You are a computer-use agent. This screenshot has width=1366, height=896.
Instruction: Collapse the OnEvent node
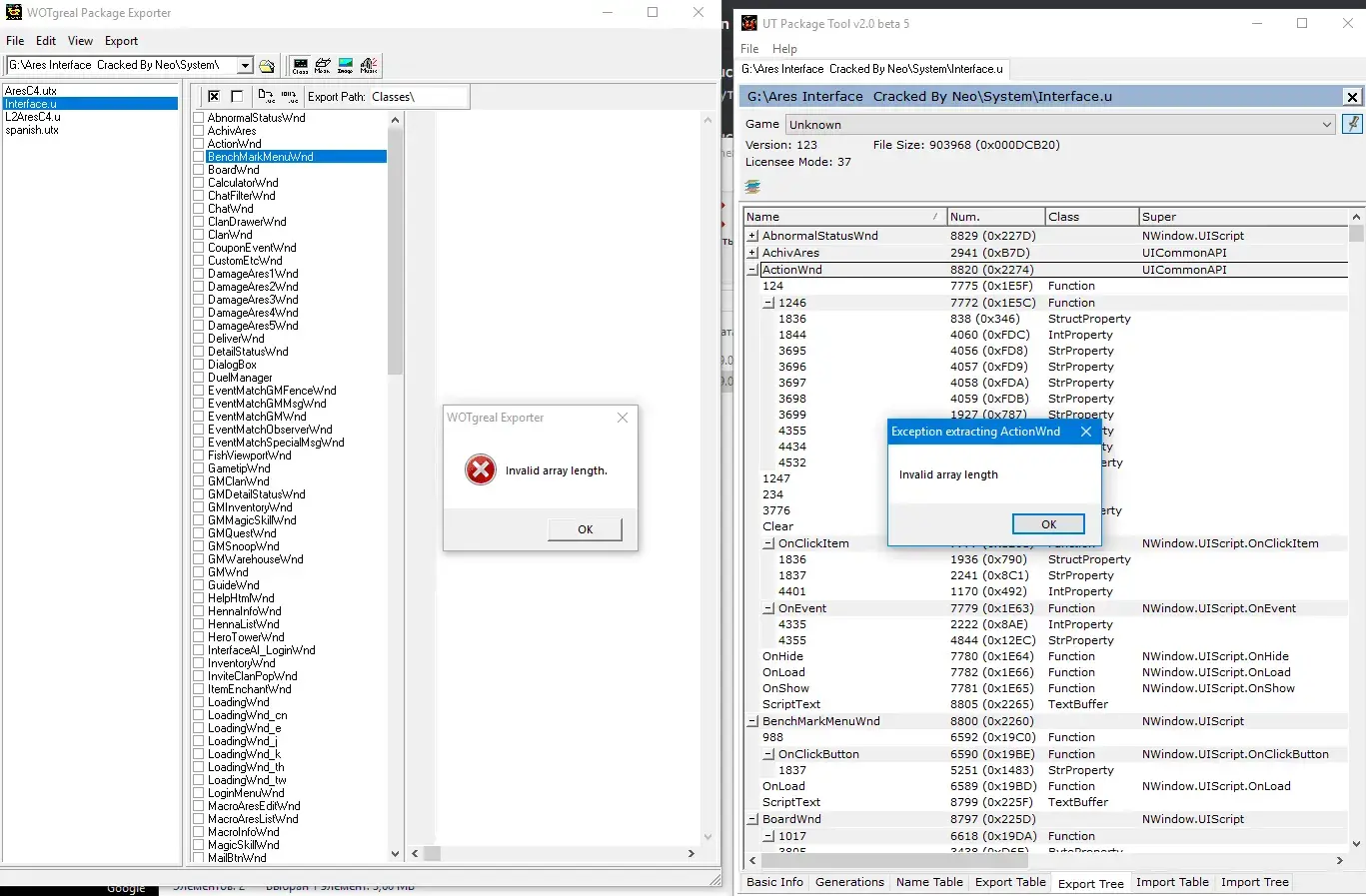point(768,608)
